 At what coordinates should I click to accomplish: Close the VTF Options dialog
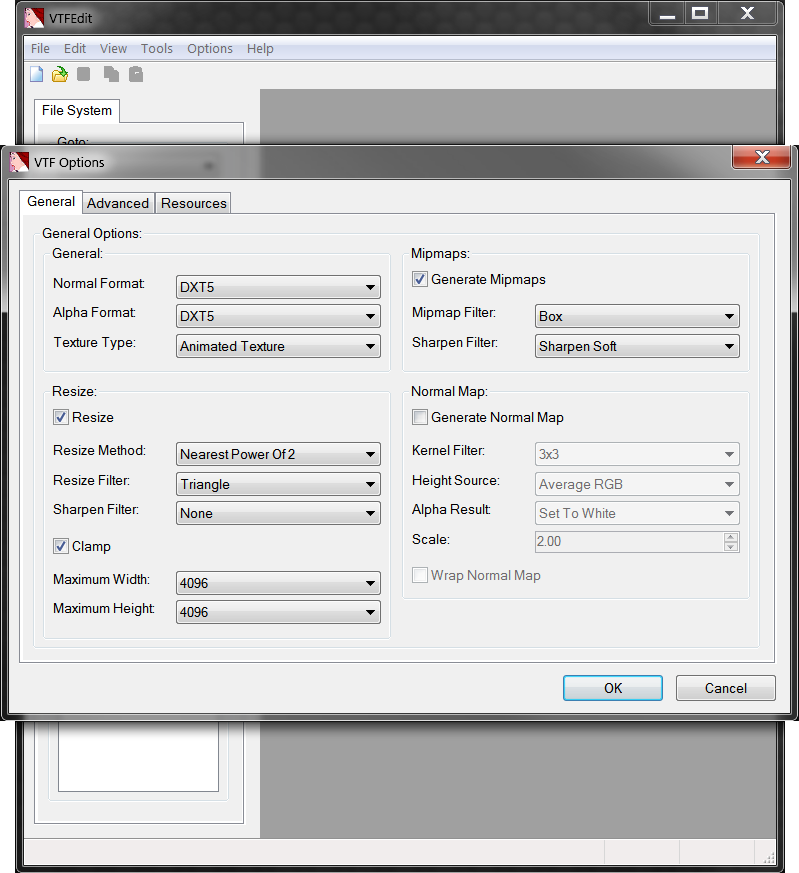[x=761, y=157]
